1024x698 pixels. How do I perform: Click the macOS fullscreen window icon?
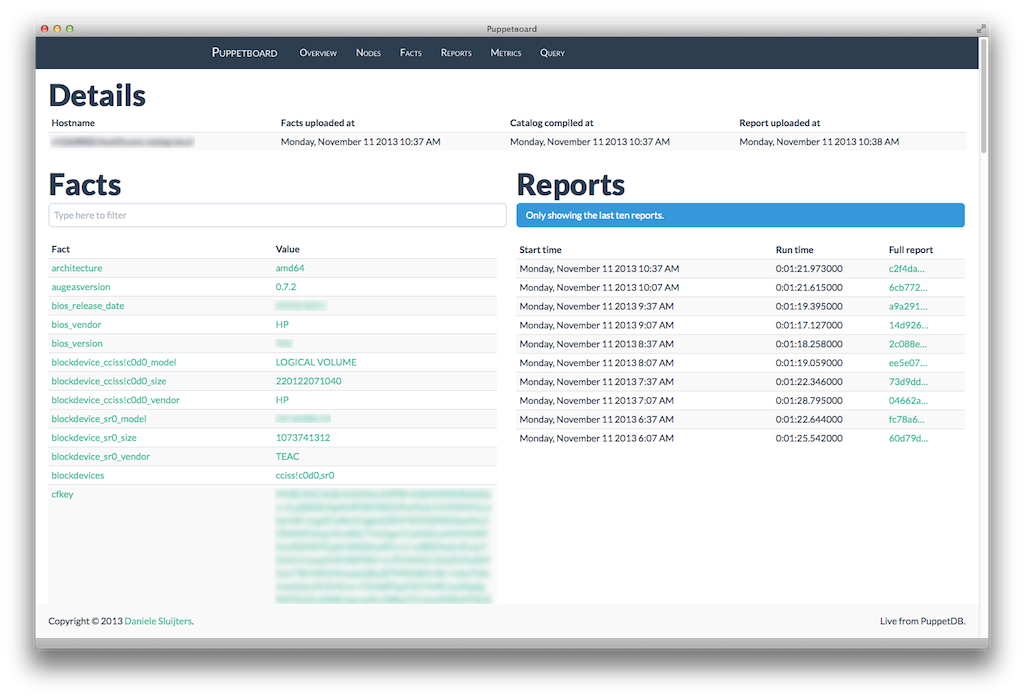pyautogui.click(x=979, y=29)
